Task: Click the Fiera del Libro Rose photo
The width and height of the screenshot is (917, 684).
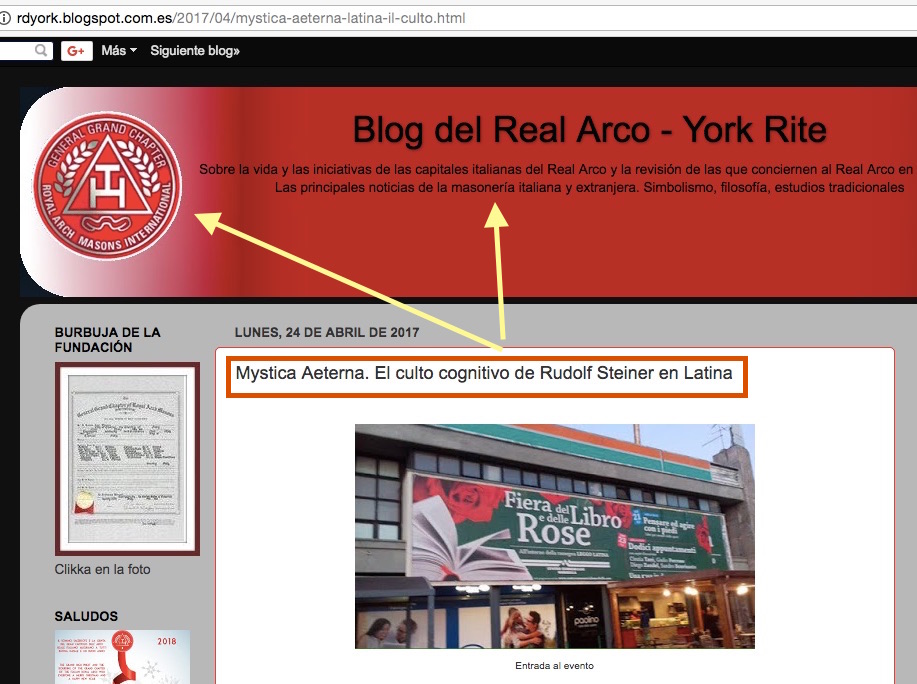Action: (554, 536)
